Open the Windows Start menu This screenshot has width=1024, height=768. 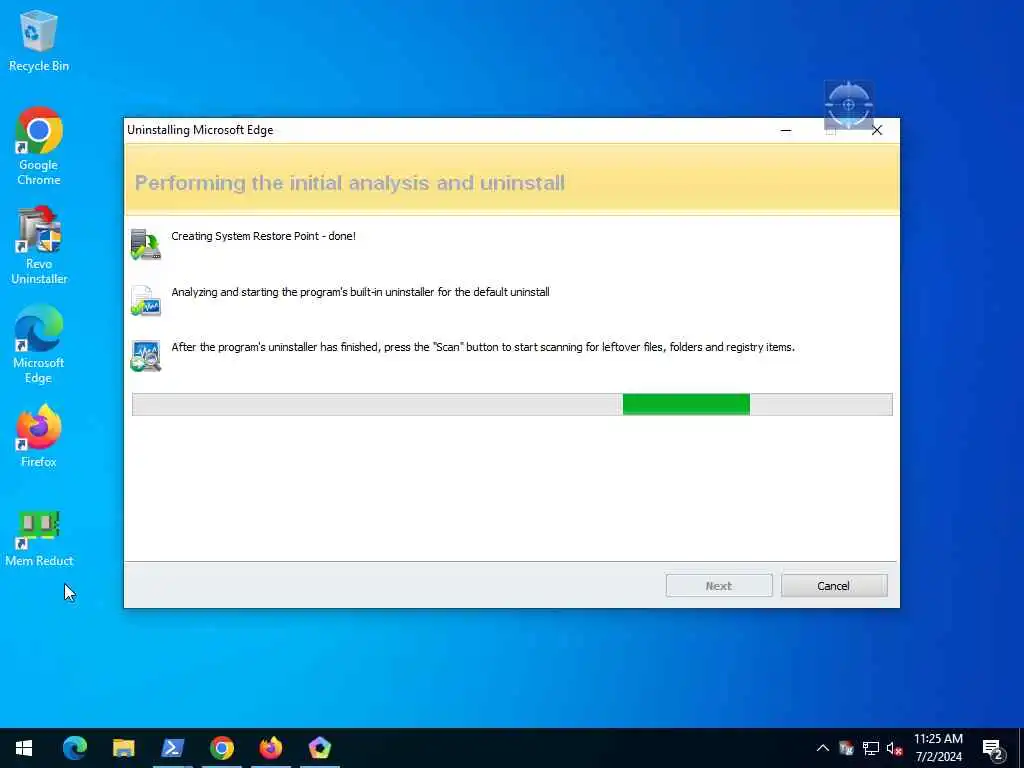point(24,748)
